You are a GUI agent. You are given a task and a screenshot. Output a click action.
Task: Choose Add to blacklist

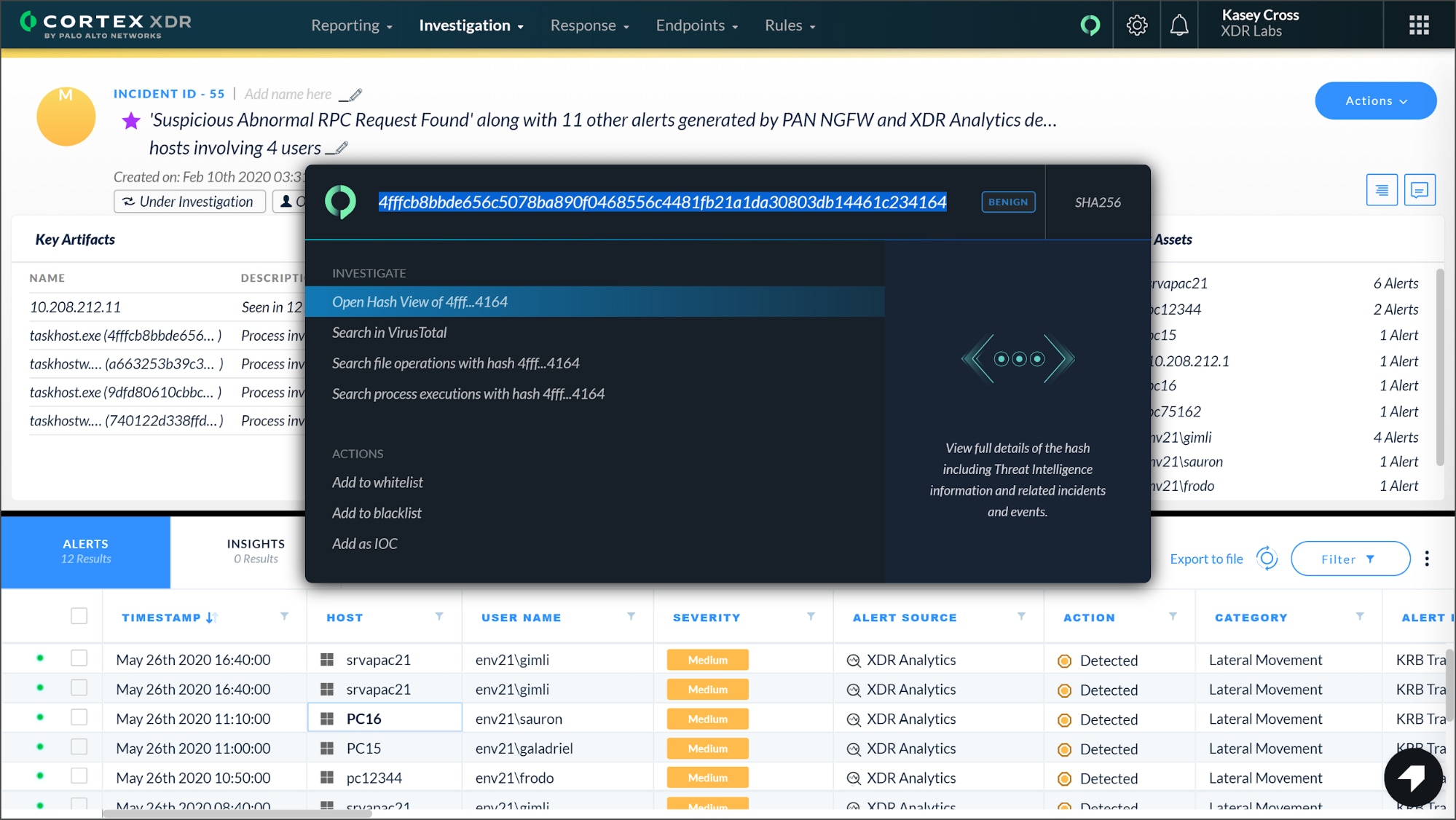(x=377, y=513)
